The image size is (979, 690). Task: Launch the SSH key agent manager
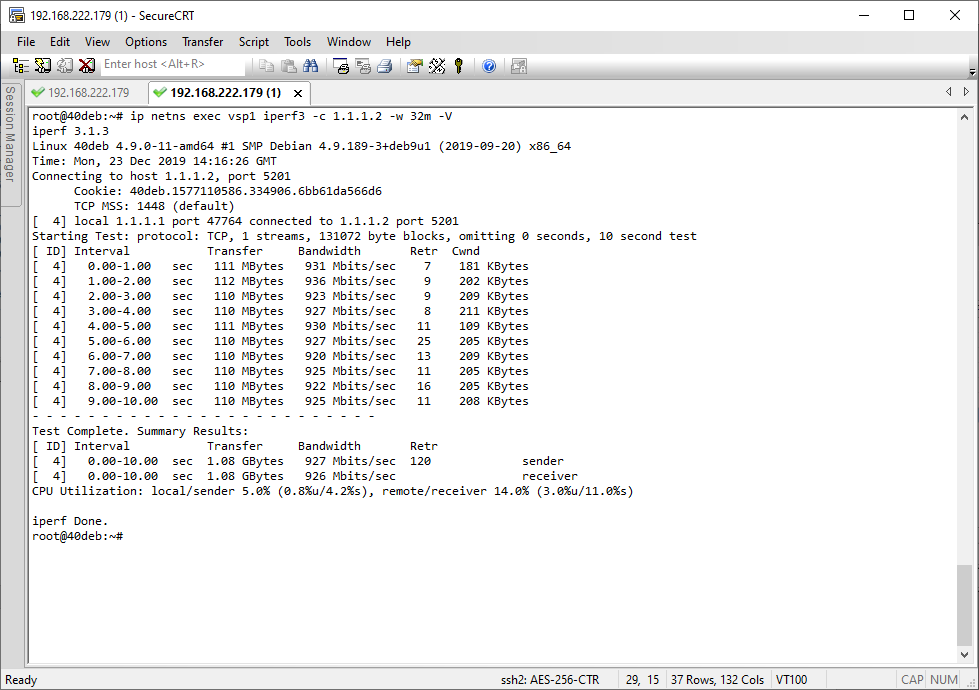[x=458, y=65]
